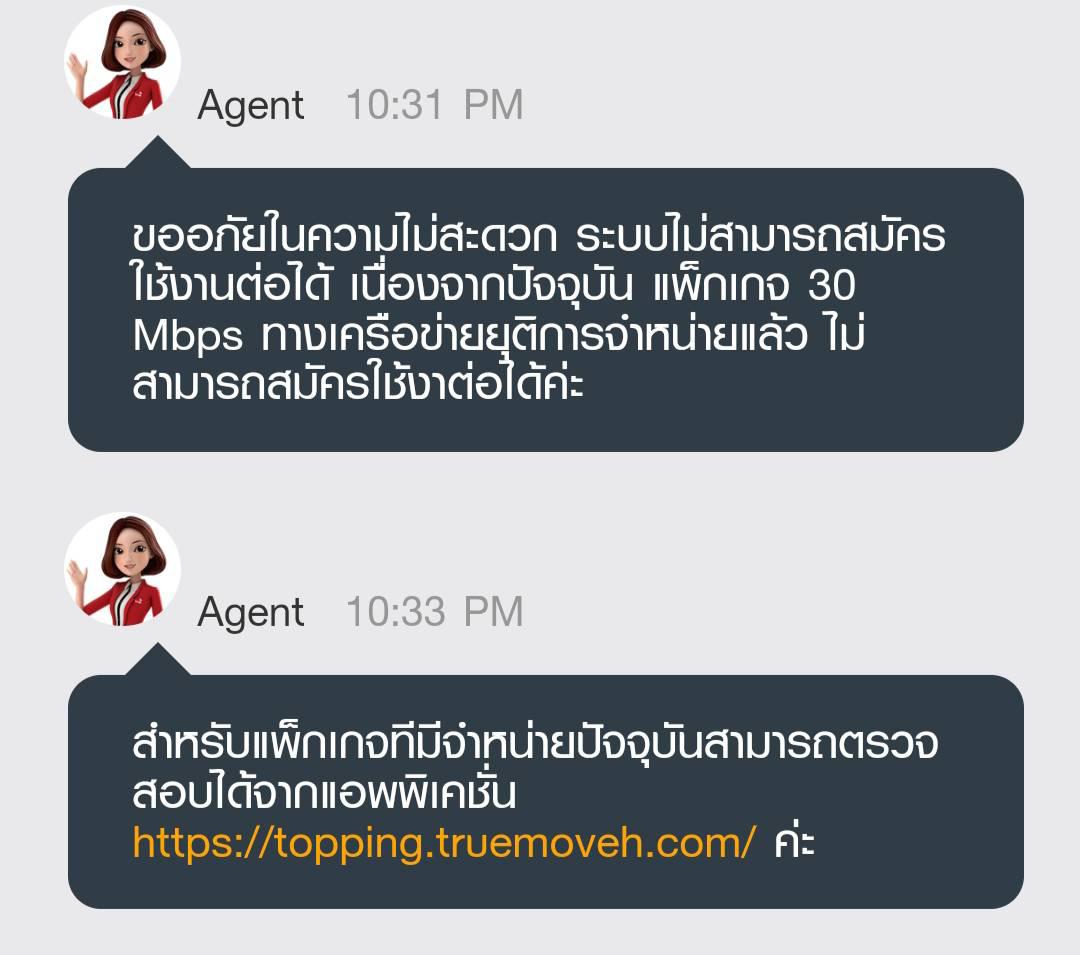Click the pointer tail of the 10:31 PM bubble
This screenshot has width=1080, height=955.
(x=158, y=152)
